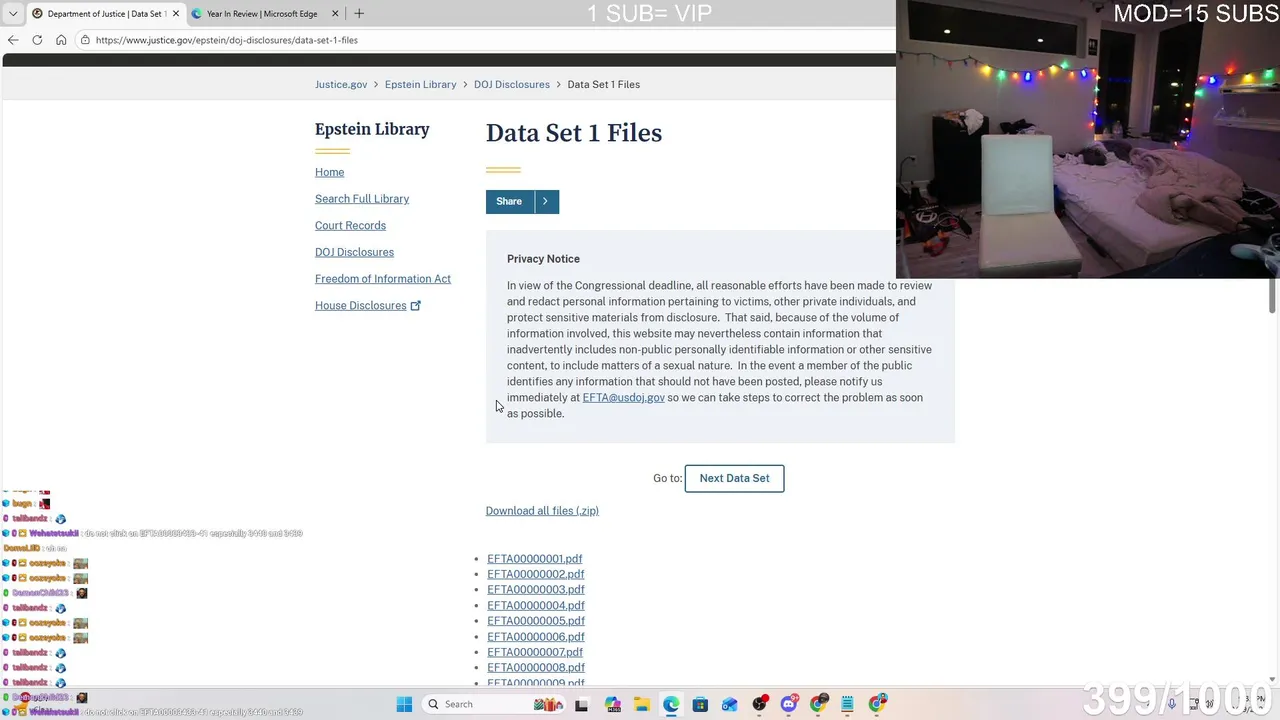Open Home in Epstein Library sidebar

(329, 172)
